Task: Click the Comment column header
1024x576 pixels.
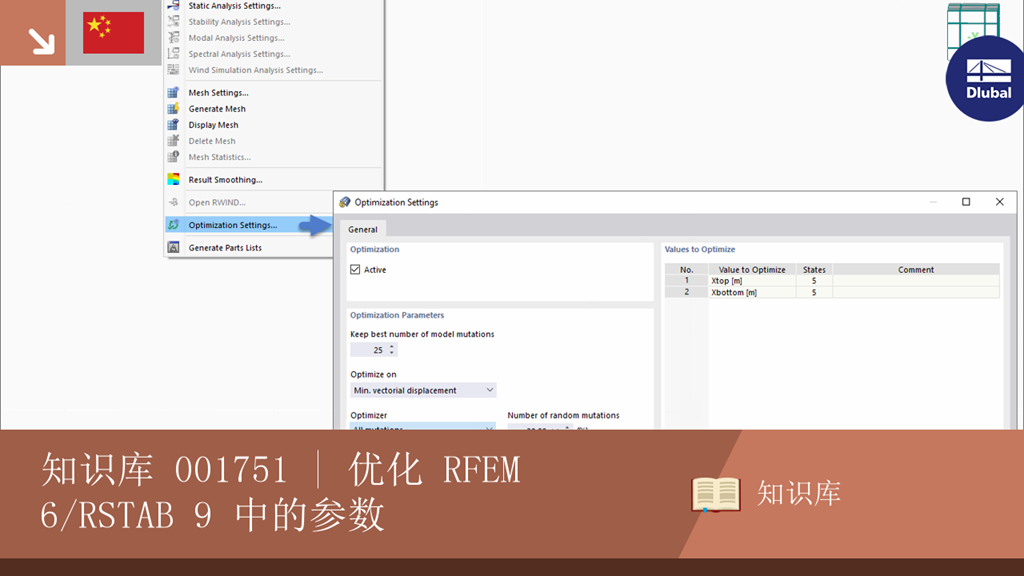Action: [x=916, y=270]
